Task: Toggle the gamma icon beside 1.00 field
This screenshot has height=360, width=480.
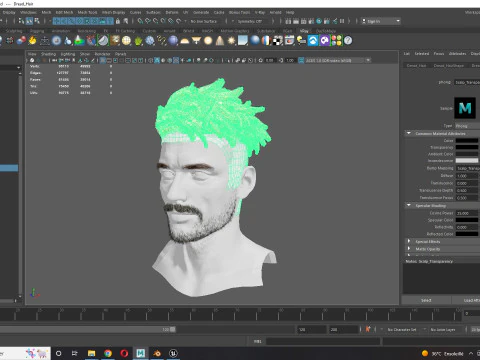Action: (x=281, y=60)
